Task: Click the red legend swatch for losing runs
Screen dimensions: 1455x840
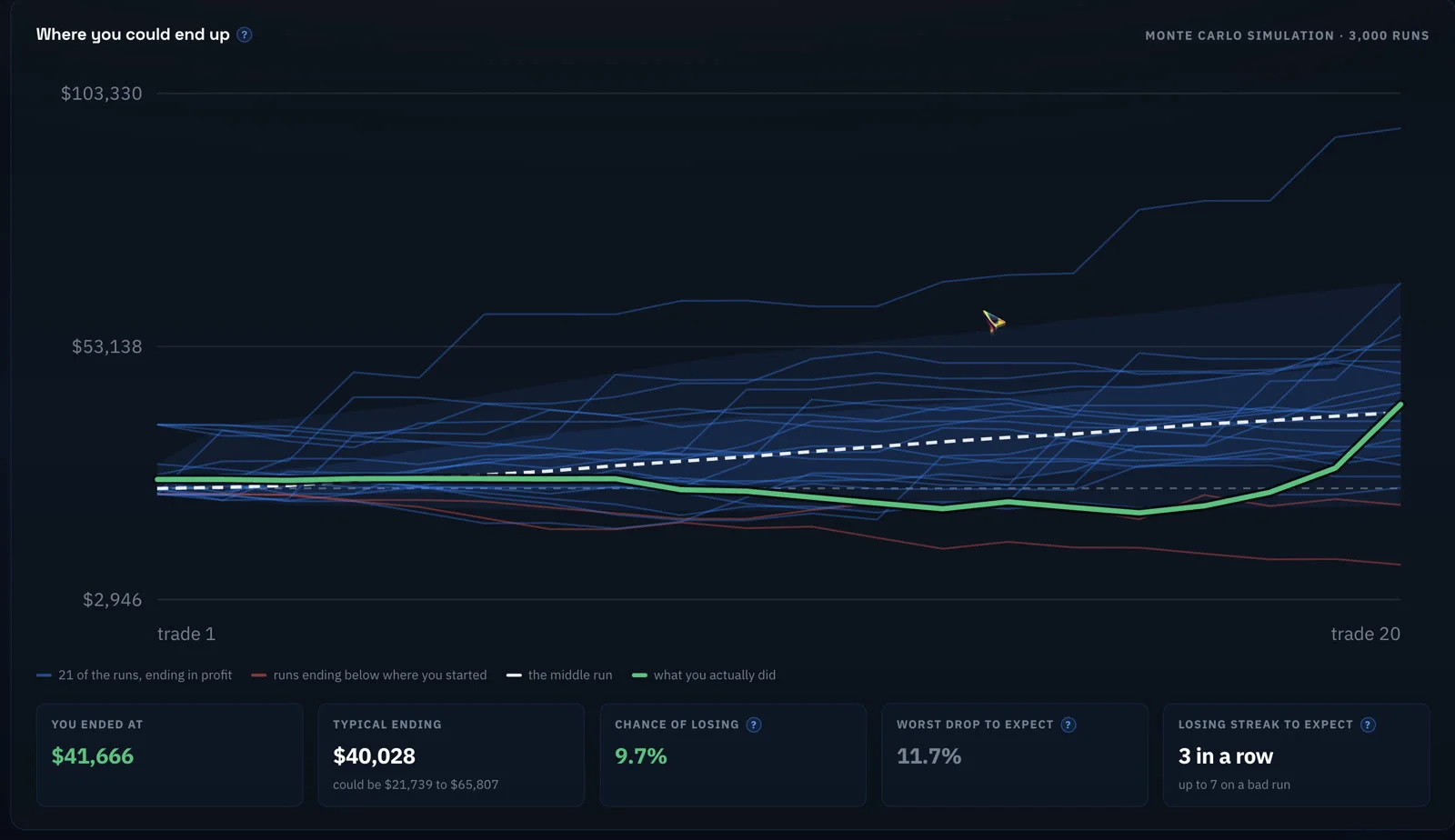Action: (x=259, y=675)
